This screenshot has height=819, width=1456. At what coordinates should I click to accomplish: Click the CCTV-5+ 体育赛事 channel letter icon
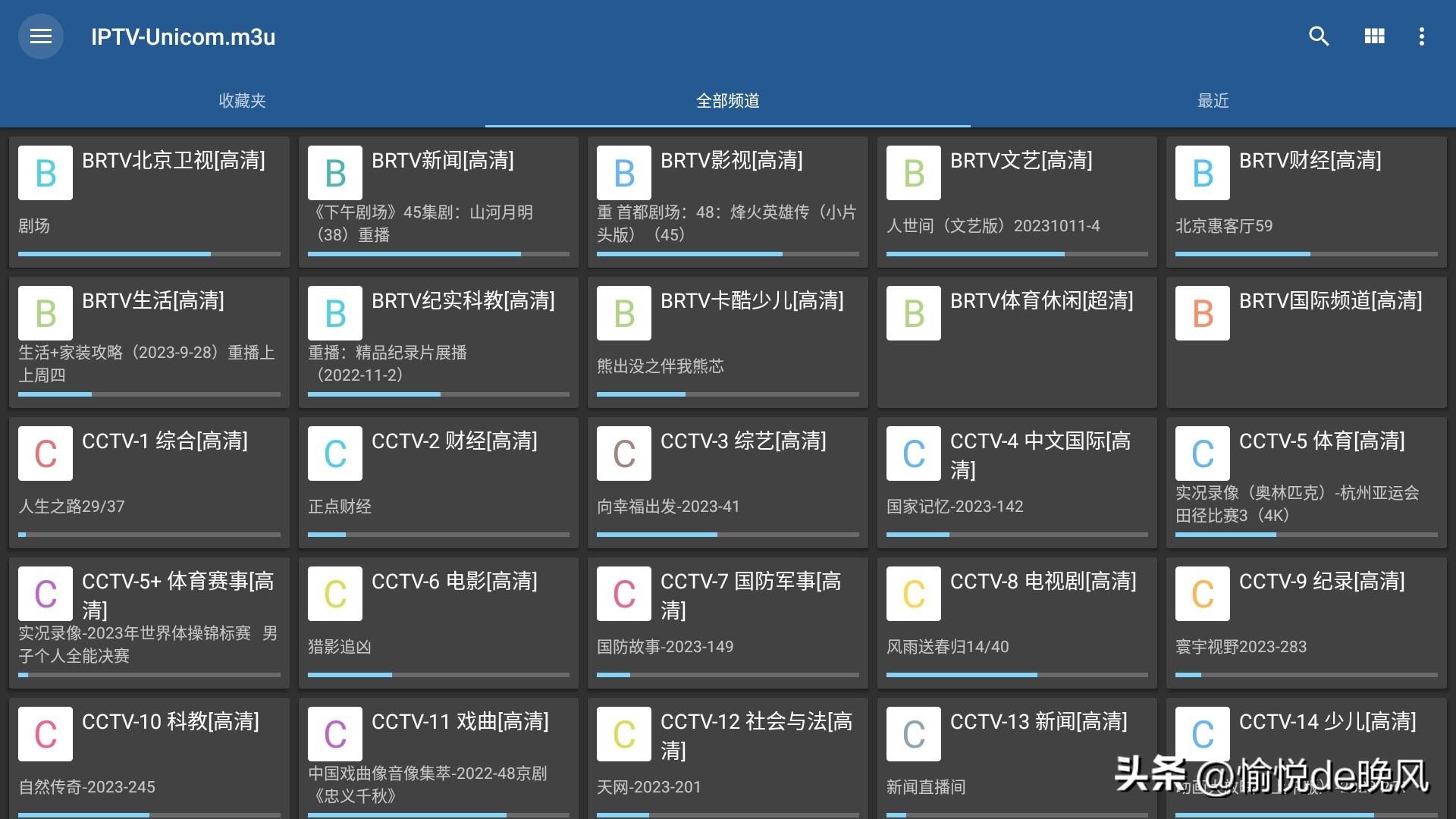click(45, 594)
